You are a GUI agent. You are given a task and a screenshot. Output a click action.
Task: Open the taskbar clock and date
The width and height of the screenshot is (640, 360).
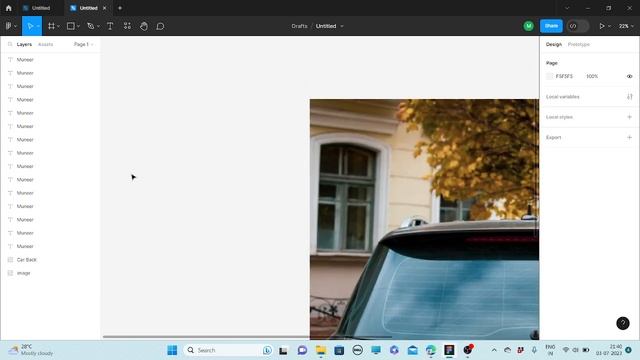(609, 350)
